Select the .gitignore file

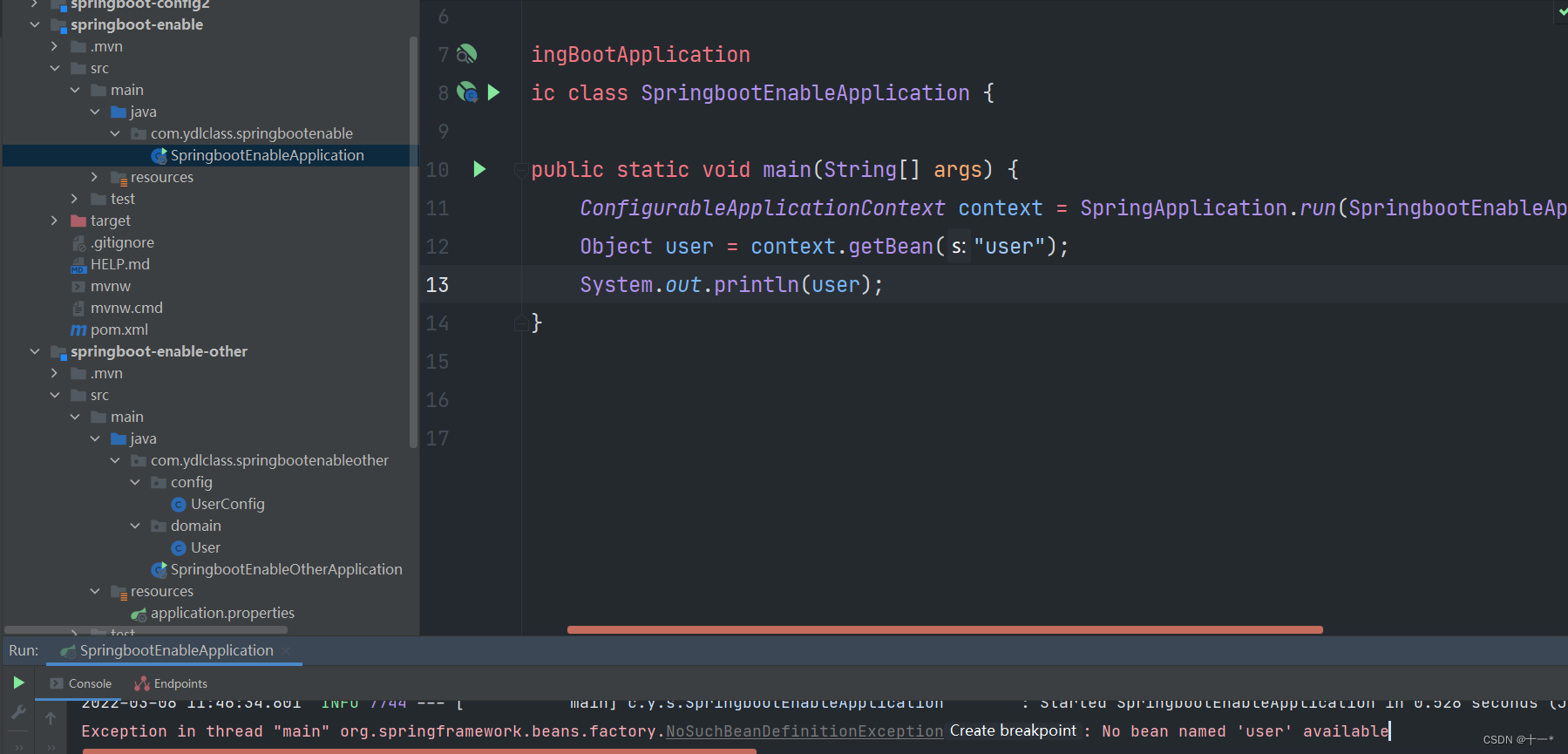[x=122, y=242]
